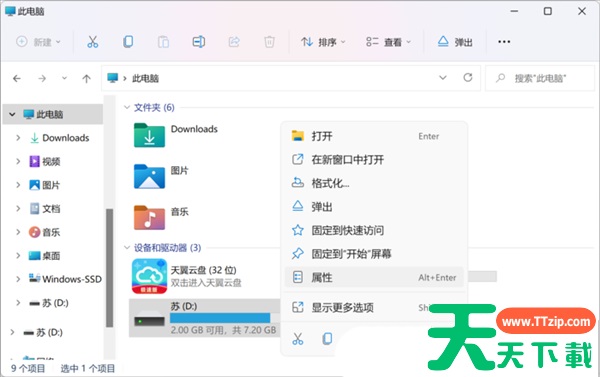Open the three-dot See more menu
This screenshot has height=377, width=600.
pos(504,42)
